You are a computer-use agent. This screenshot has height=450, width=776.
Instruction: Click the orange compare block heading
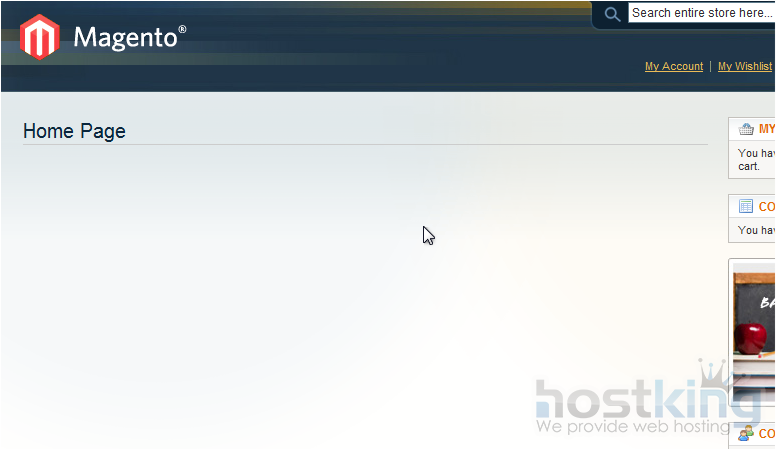tap(767, 206)
